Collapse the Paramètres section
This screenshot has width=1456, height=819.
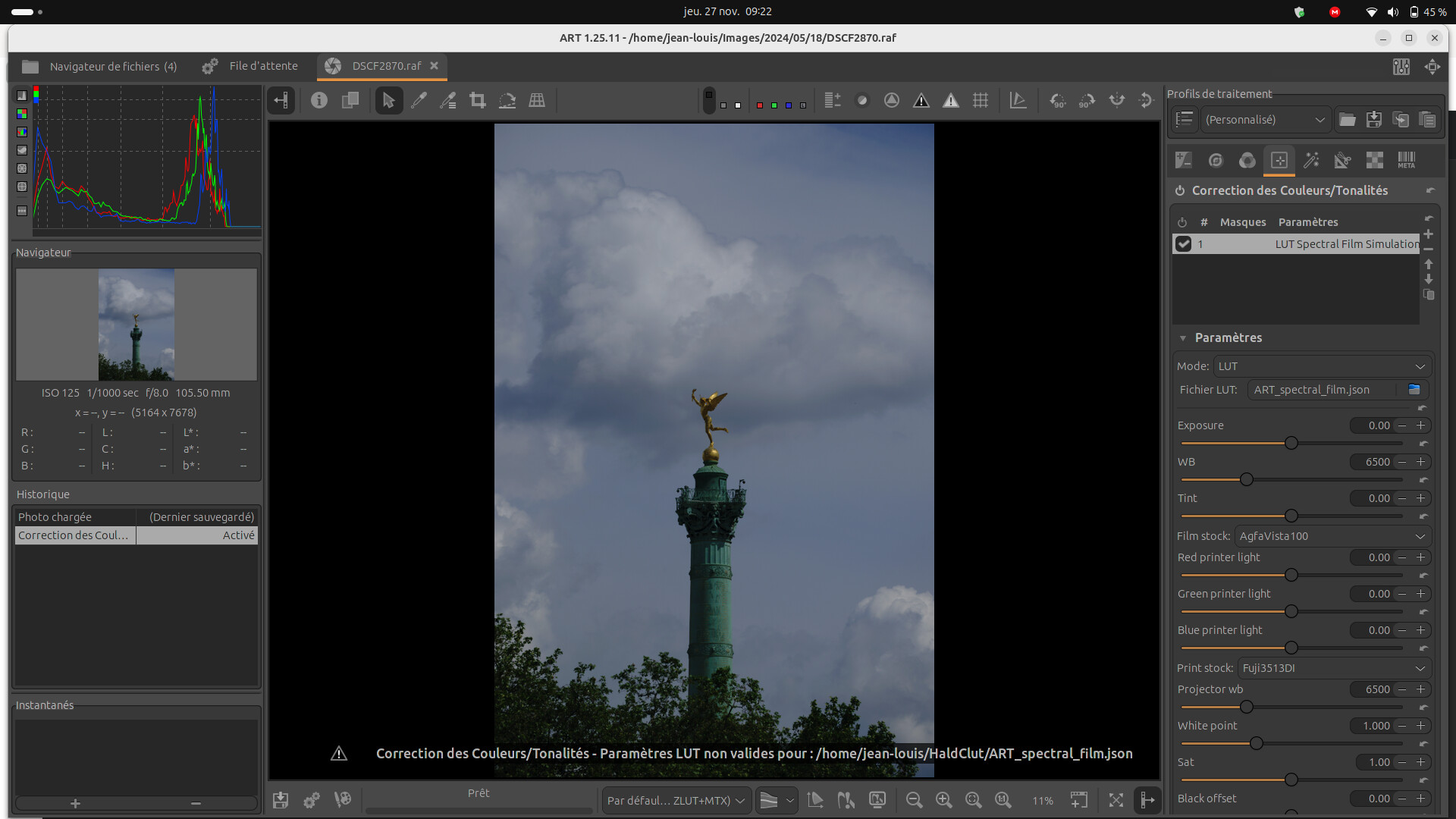tap(1183, 338)
